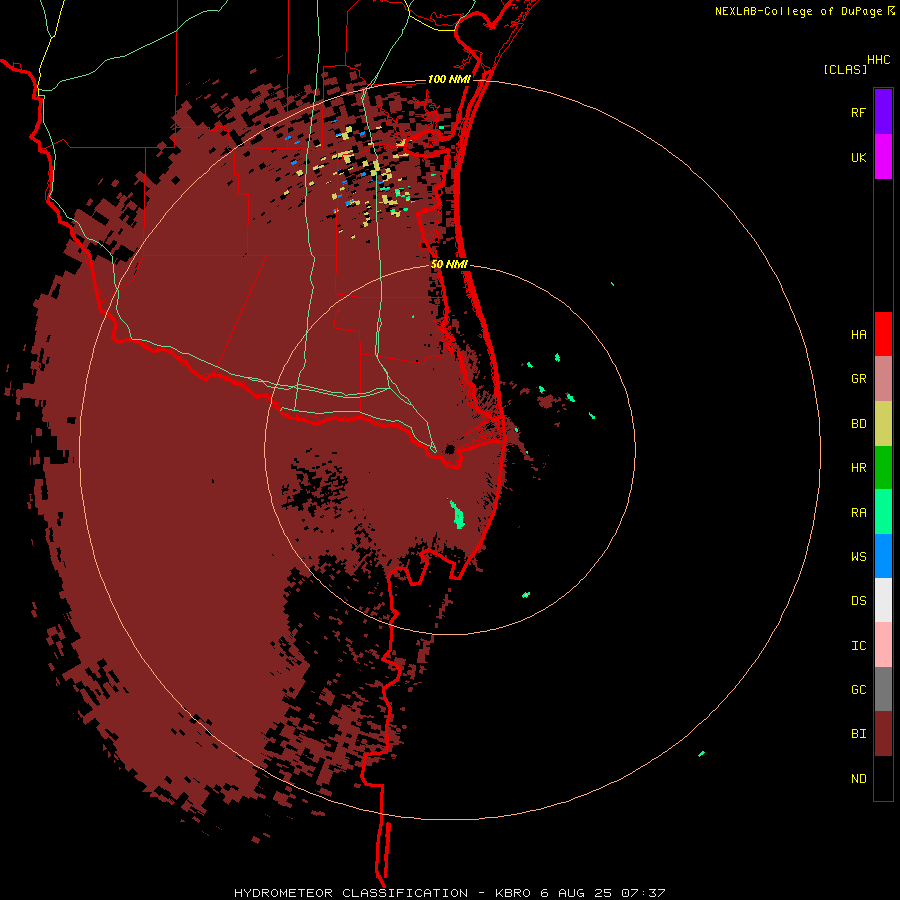Click the RF purple legend swatch
The image size is (900, 900).
[883, 112]
